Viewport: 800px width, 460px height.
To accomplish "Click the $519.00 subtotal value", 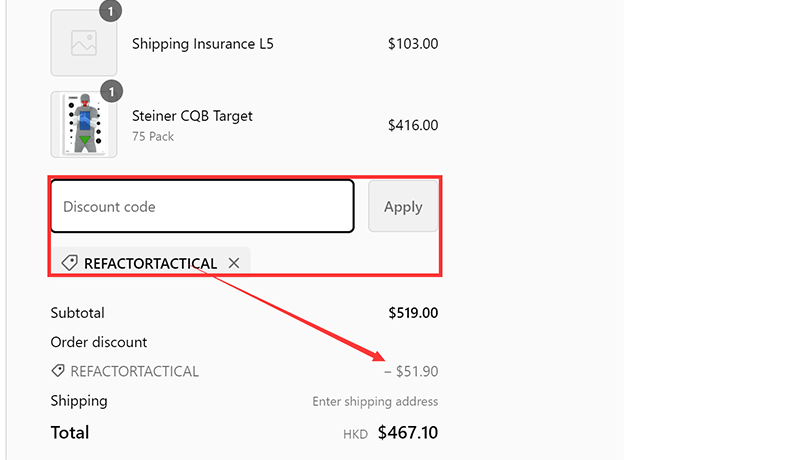I will pos(413,313).
